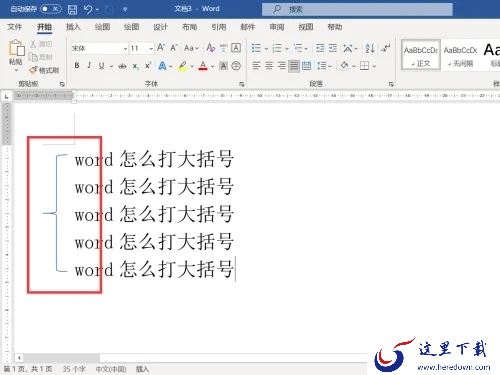Open the 文件 (File) menu

pos(15,27)
